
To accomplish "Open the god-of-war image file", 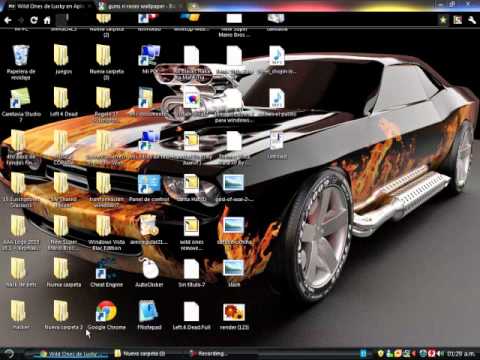I will [234, 188].
